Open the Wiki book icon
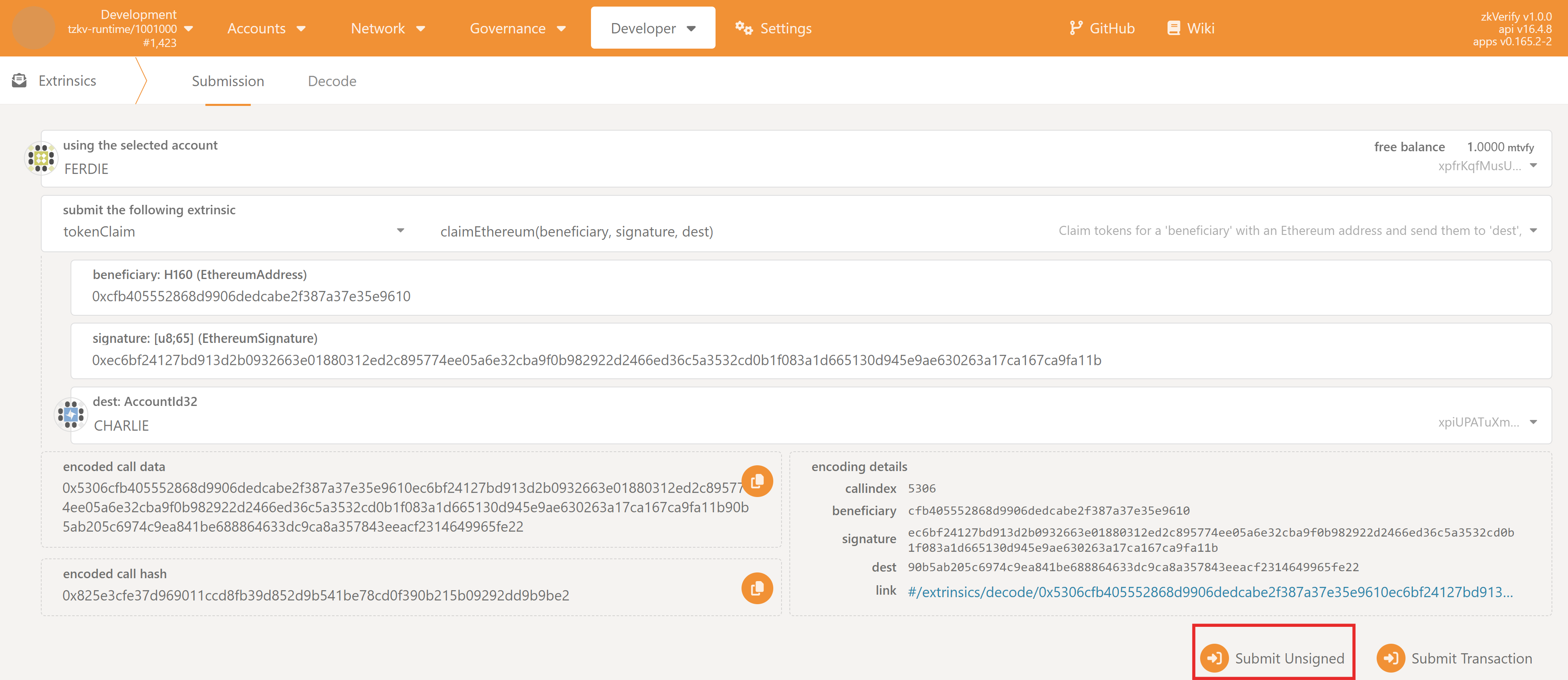The height and width of the screenshot is (680, 1568). click(1173, 28)
